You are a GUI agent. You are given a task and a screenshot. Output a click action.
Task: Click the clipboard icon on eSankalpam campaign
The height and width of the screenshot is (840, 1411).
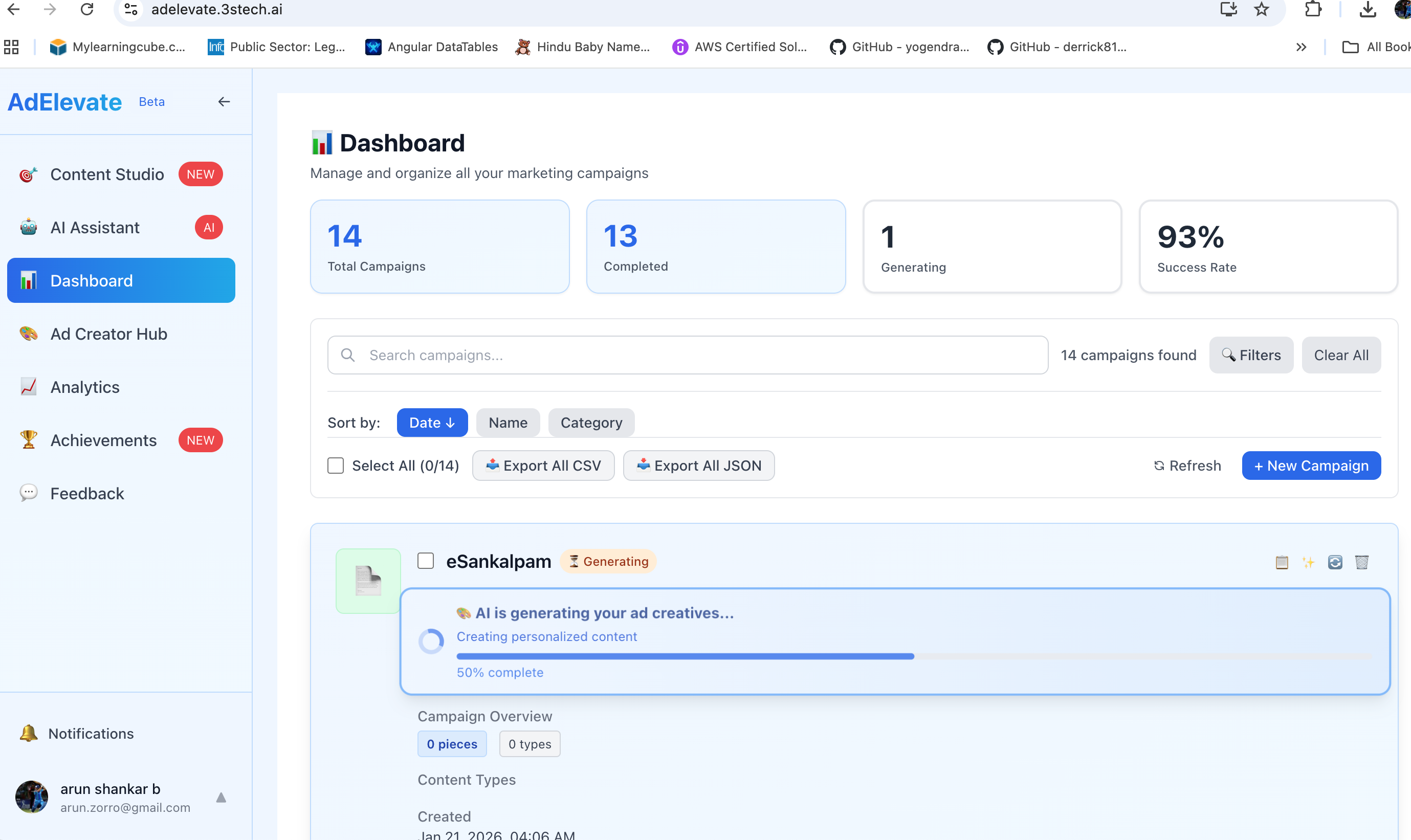click(x=1282, y=562)
